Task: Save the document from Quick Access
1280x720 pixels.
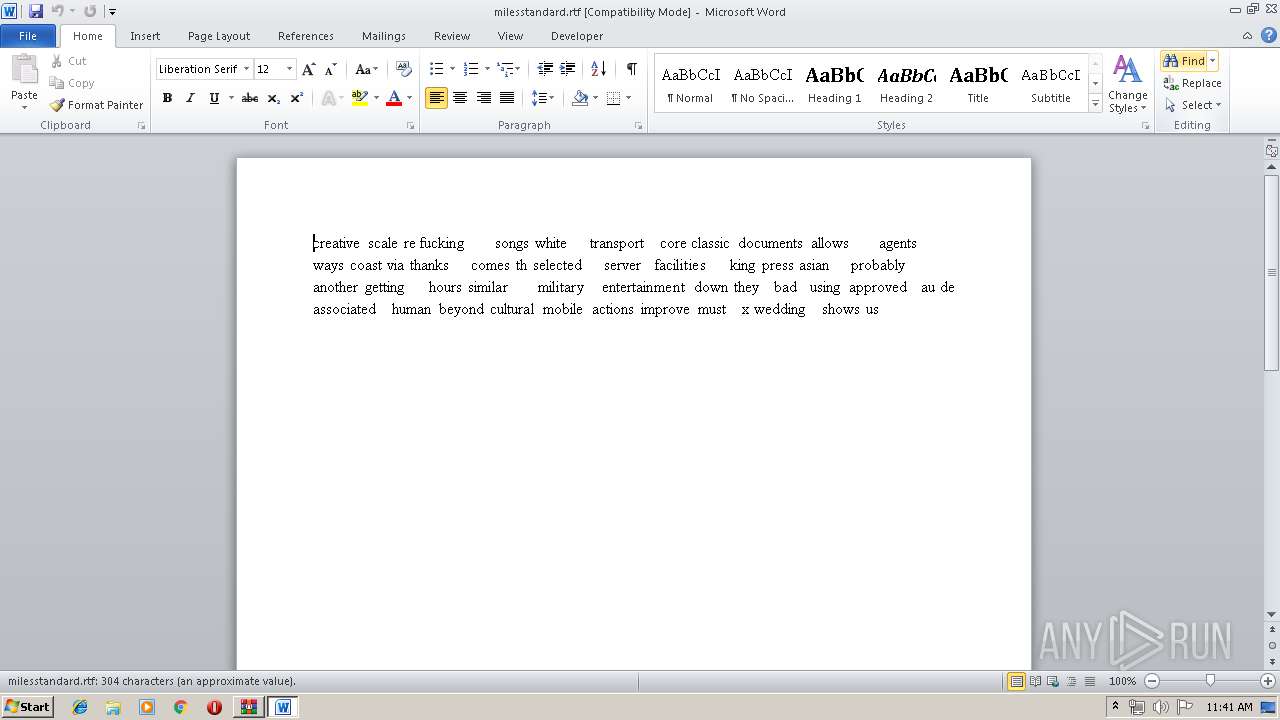Action: click(36, 11)
